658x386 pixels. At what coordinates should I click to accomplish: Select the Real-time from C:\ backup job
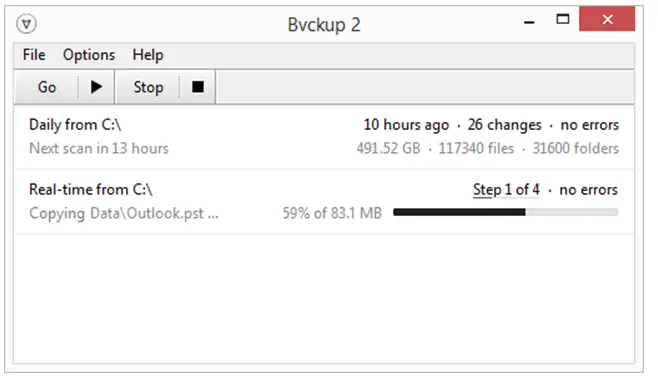tap(324, 202)
